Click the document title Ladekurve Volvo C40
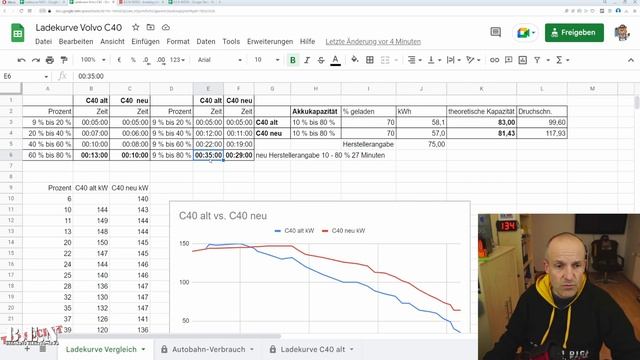This screenshot has width=640, height=360. (79, 28)
